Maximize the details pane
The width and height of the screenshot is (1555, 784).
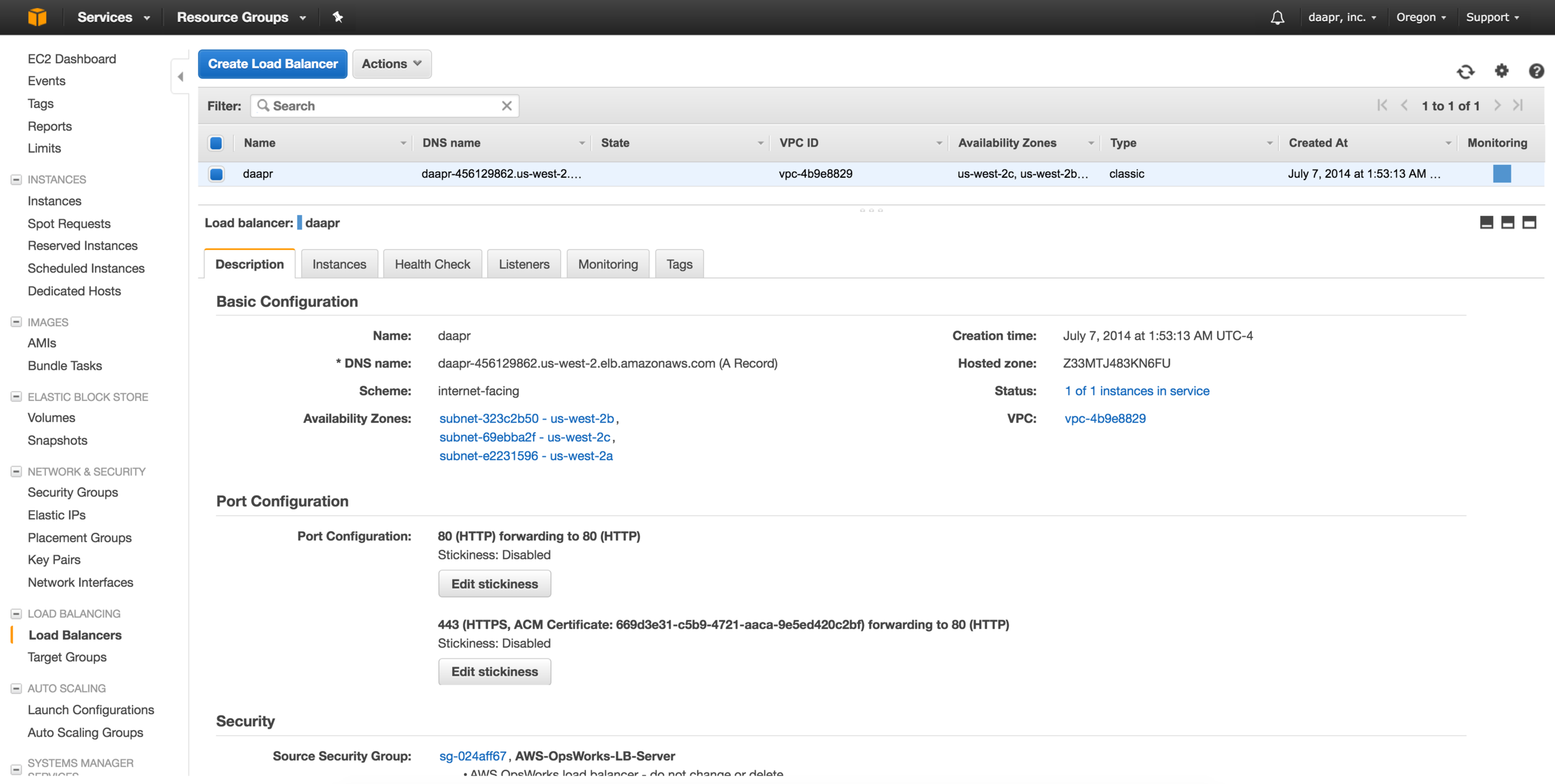[1529, 223]
